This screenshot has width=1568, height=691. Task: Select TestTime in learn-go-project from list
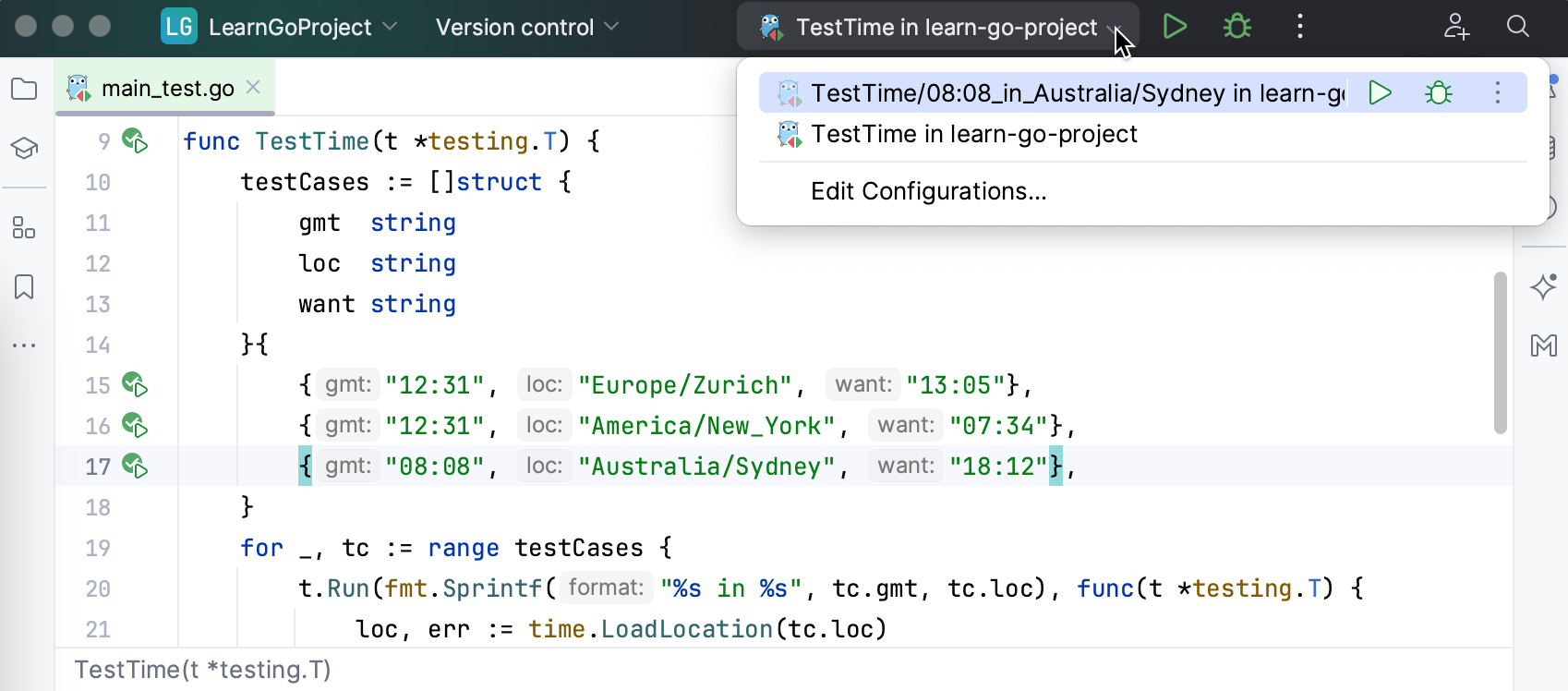click(973, 135)
